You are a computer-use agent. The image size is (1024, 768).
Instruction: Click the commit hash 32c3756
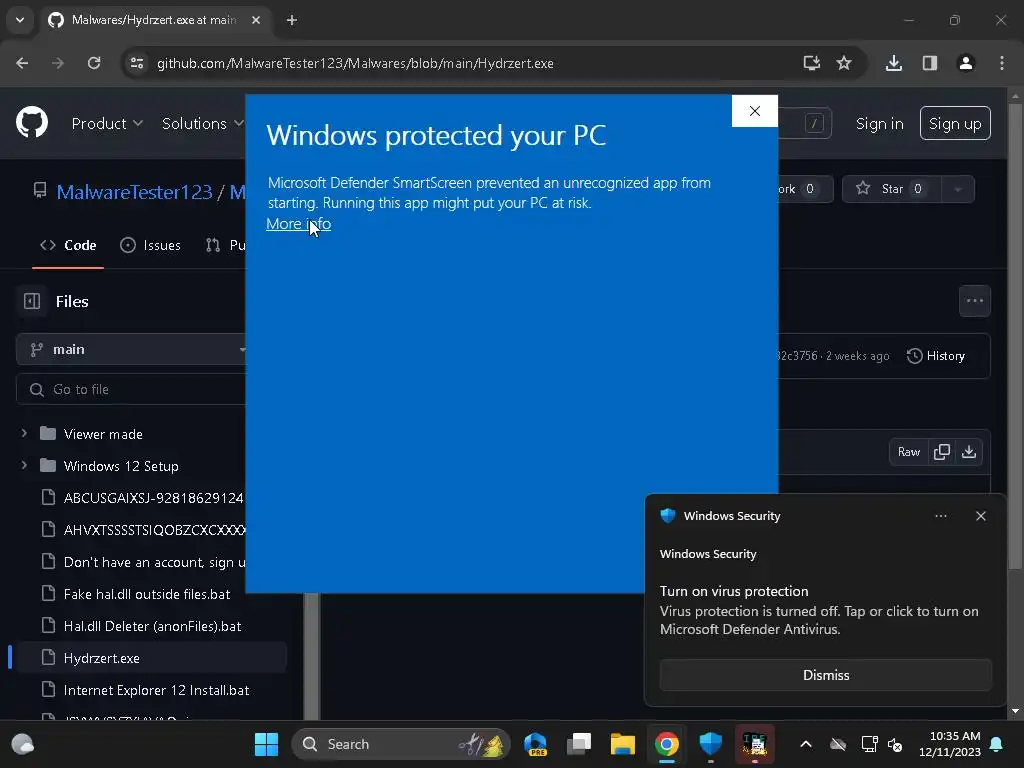(x=797, y=356)
